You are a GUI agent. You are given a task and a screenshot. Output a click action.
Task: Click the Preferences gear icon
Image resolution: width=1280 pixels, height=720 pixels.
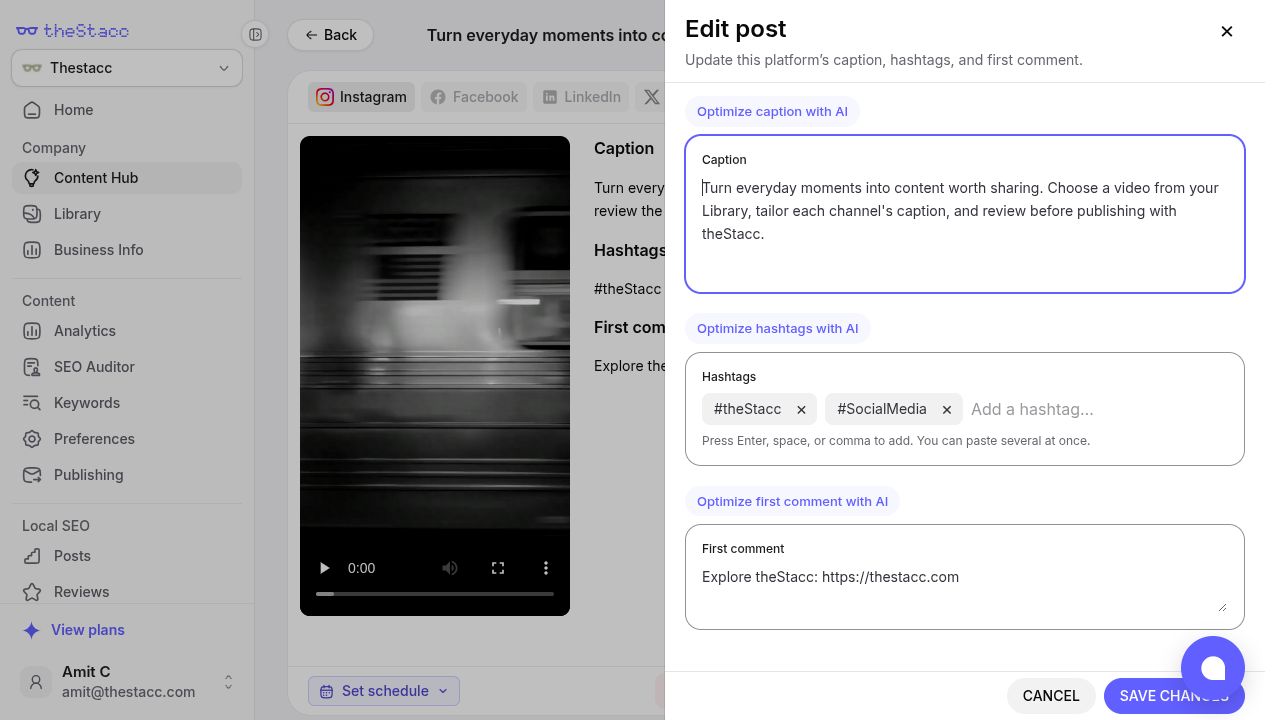pyautogui.click(x=32, y=439)
